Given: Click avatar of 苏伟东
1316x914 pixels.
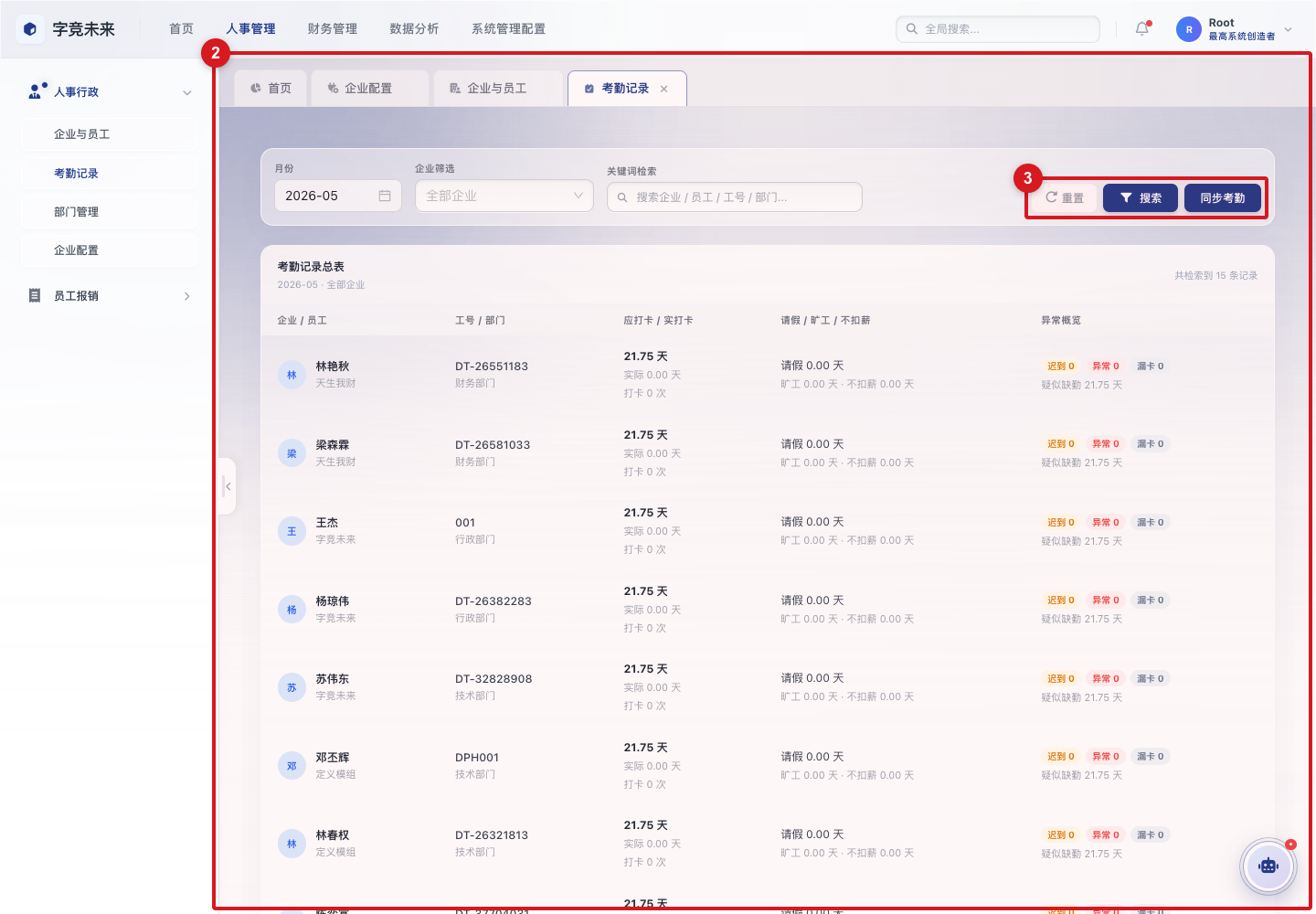Looking at the screenshot, I should click(x=292, y=687).
